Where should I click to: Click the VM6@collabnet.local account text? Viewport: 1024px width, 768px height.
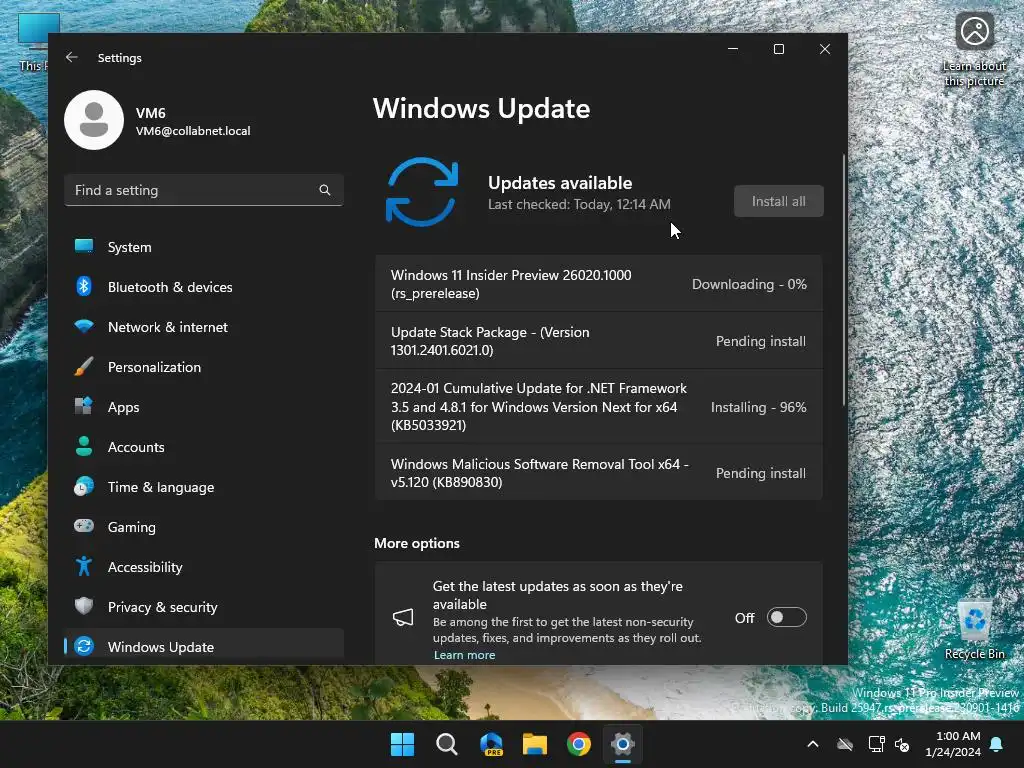tap(193, 131)
